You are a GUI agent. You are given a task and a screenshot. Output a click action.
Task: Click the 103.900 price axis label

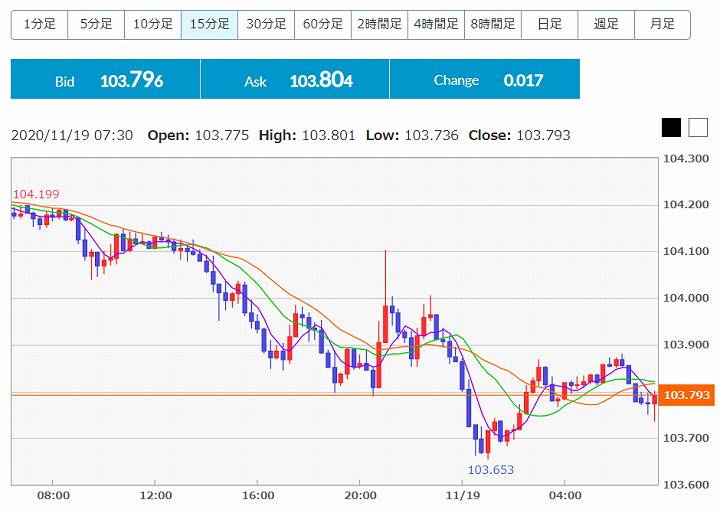[x=686, y=345]
